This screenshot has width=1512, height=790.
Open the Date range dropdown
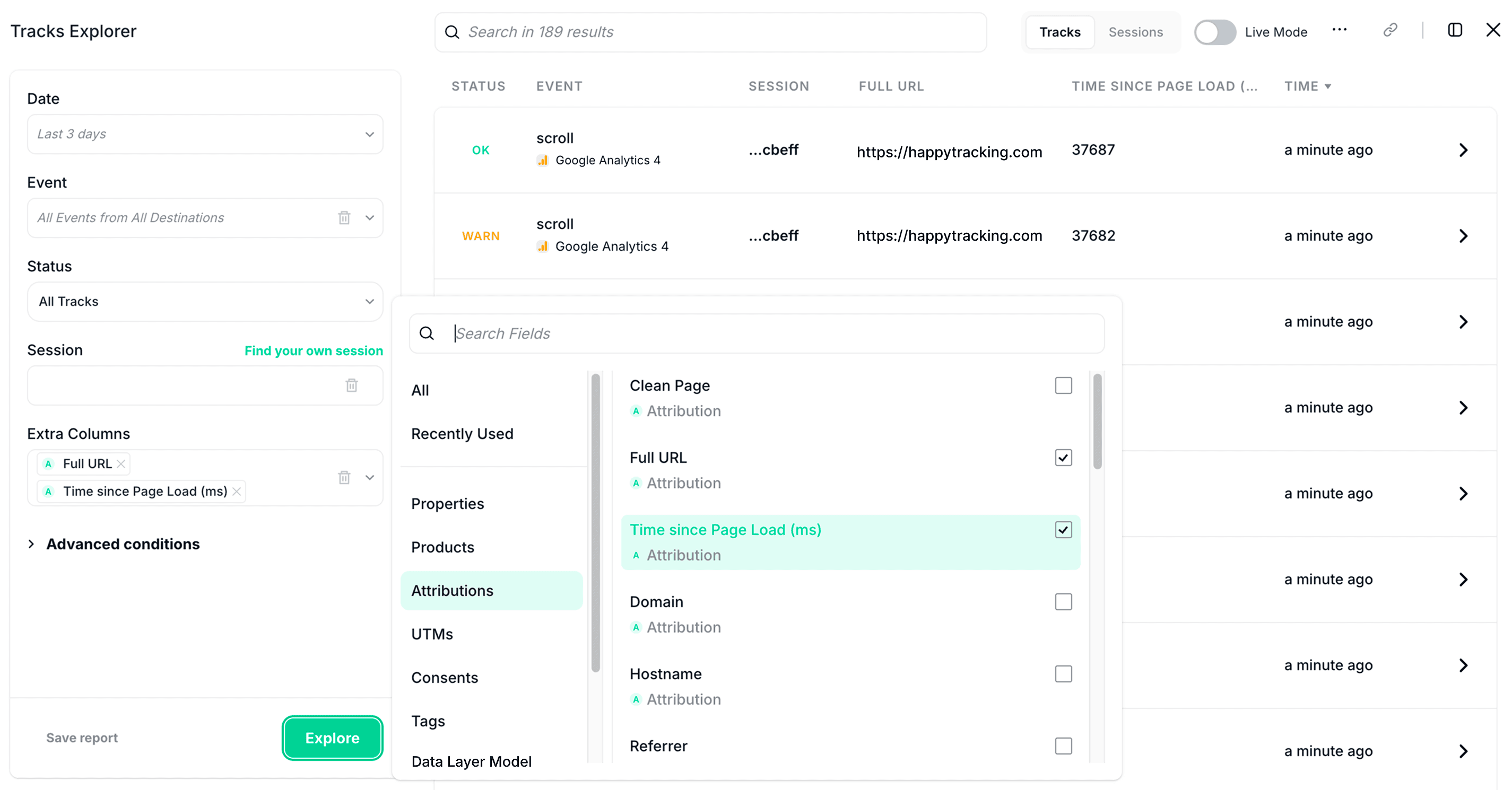(x=205, y=134)
